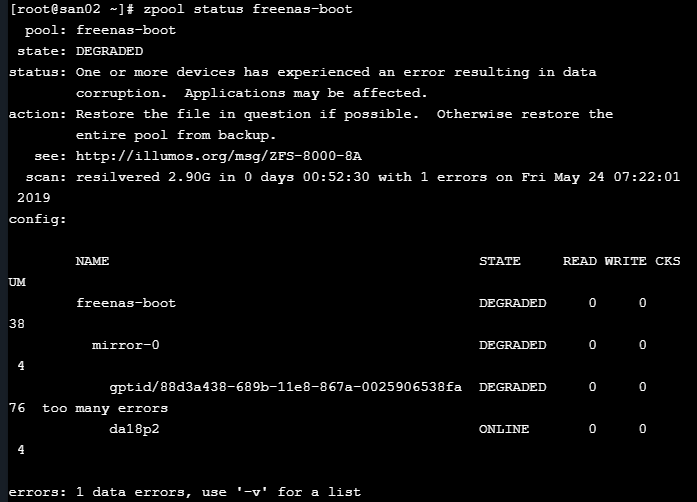Click the checksum count 38 for freenas-boot
Screen dimensions: 697x502
(x=17, y=324)
